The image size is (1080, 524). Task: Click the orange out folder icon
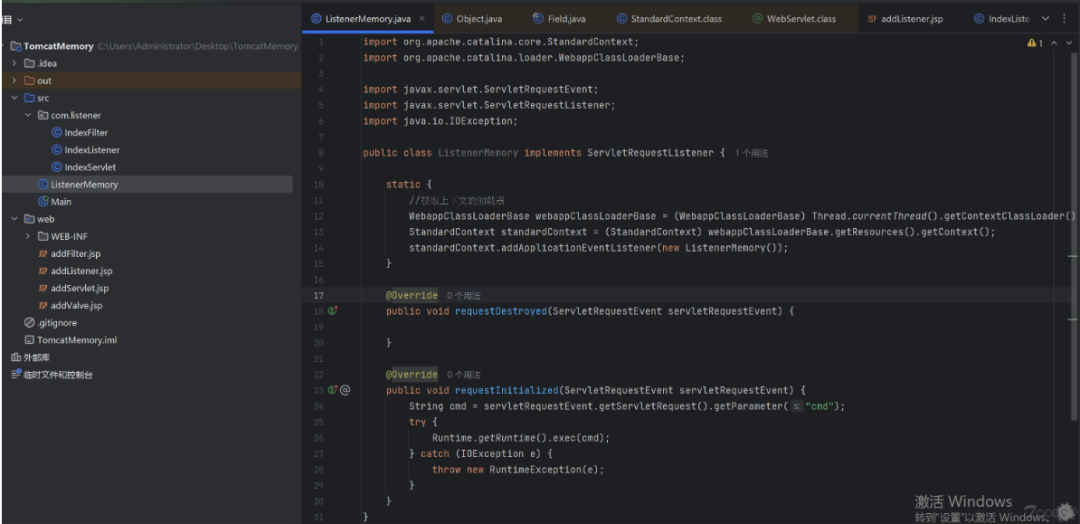pyautogui.click(x=29, y=81)
